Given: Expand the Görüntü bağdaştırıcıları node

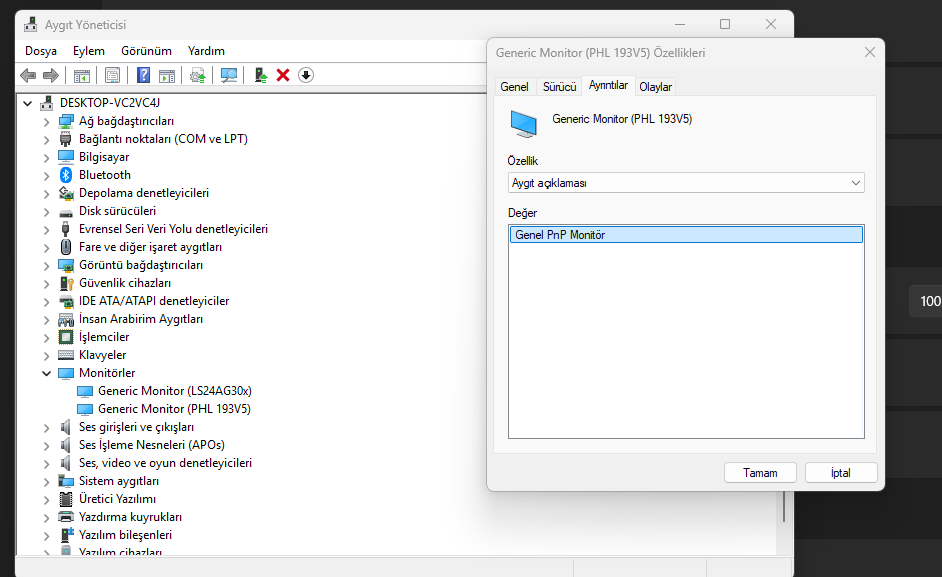Looking at the screenshot, I should (x=46, y=266).
